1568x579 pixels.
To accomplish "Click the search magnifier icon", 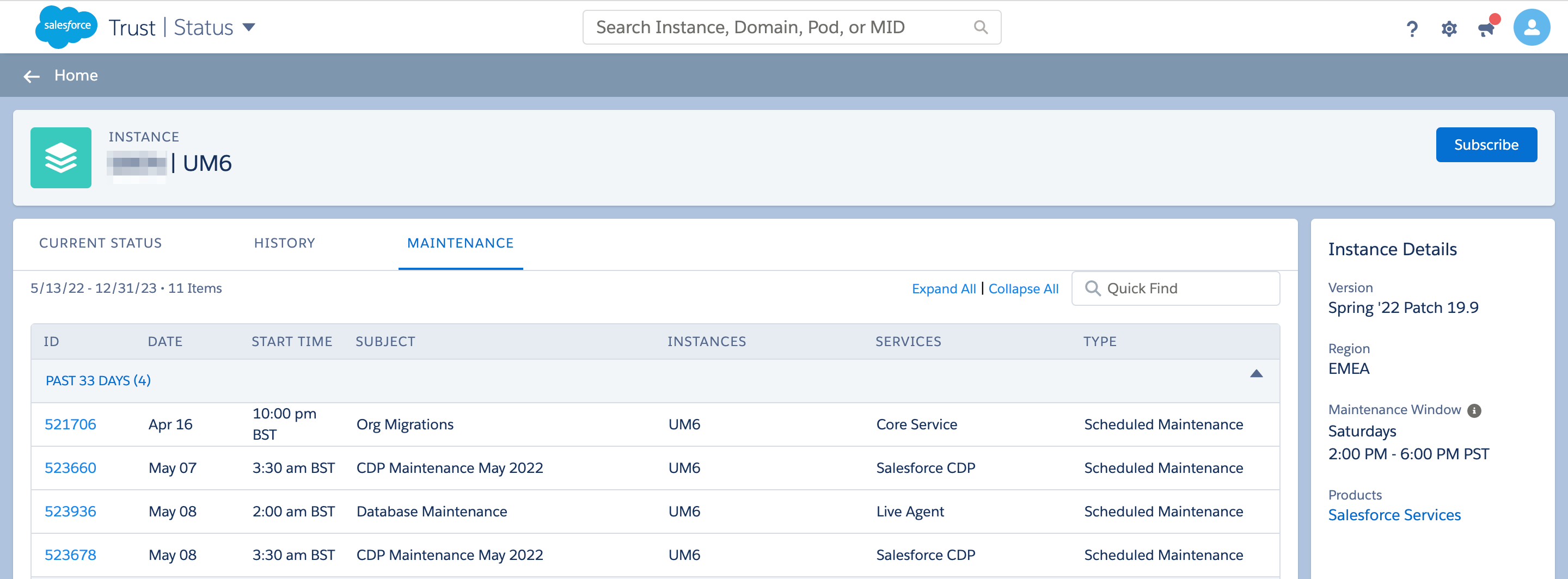I will [980, 27].
